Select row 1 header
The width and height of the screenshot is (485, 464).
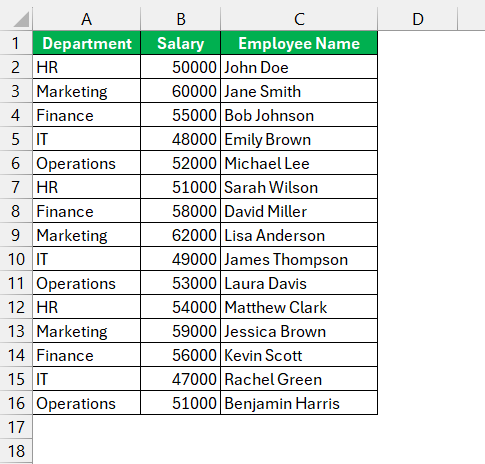pos(16,43)
